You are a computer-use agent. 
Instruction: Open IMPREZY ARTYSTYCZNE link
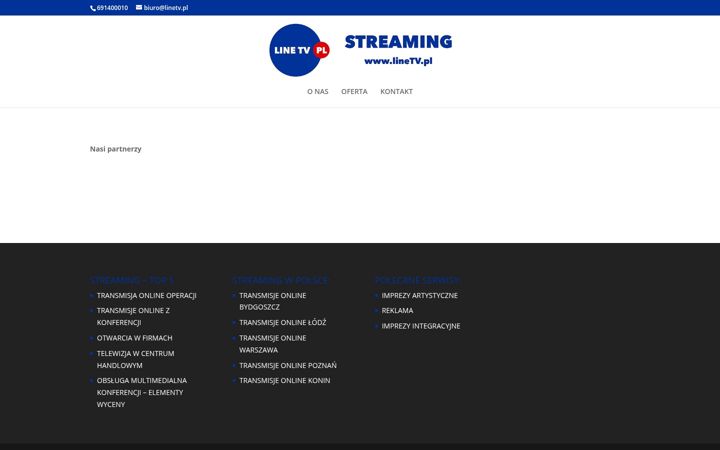pos(420,295)
